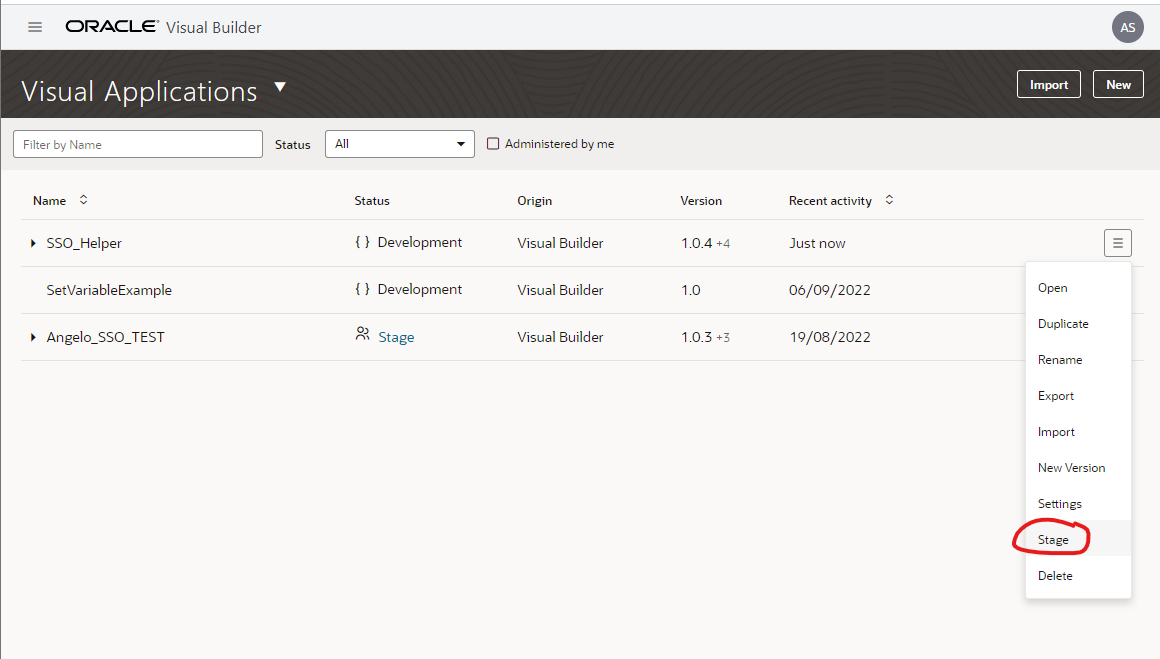Click the Filter by Name field
Viewport: 1160px width, 659px height.
(x=138, y=144)
